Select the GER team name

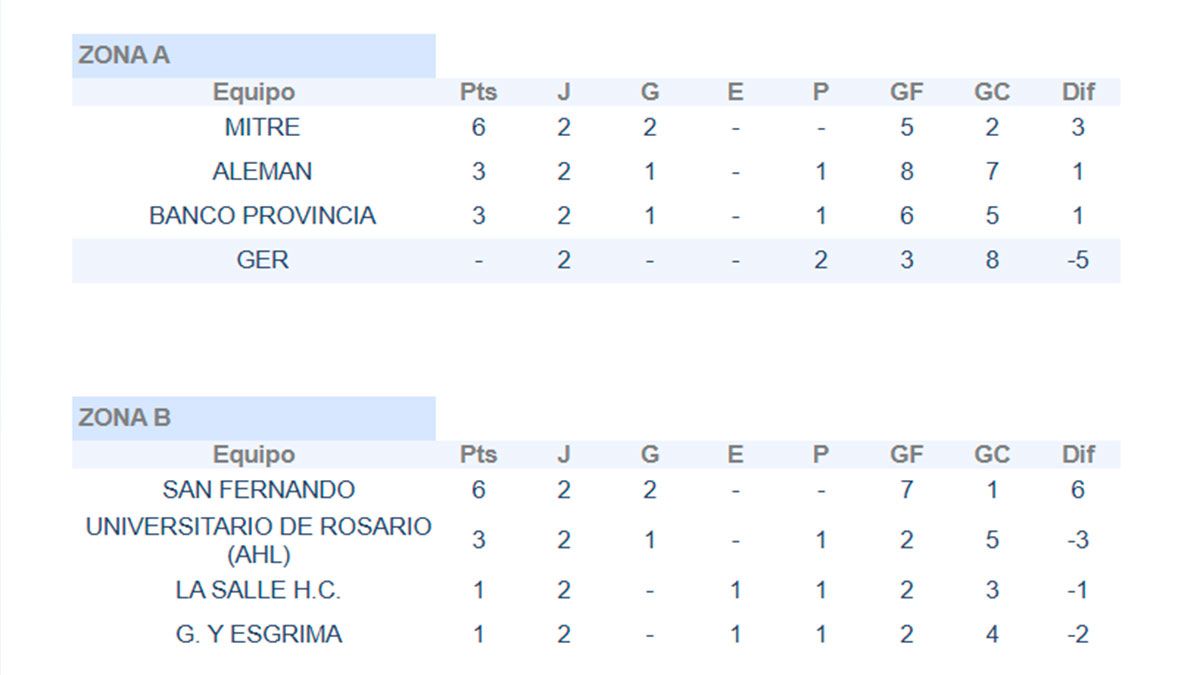point(262,260)
